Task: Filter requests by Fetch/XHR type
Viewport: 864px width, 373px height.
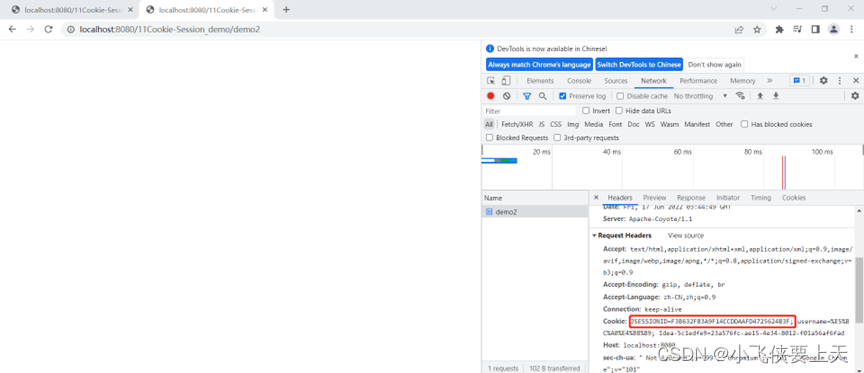Action: [518, 125]
